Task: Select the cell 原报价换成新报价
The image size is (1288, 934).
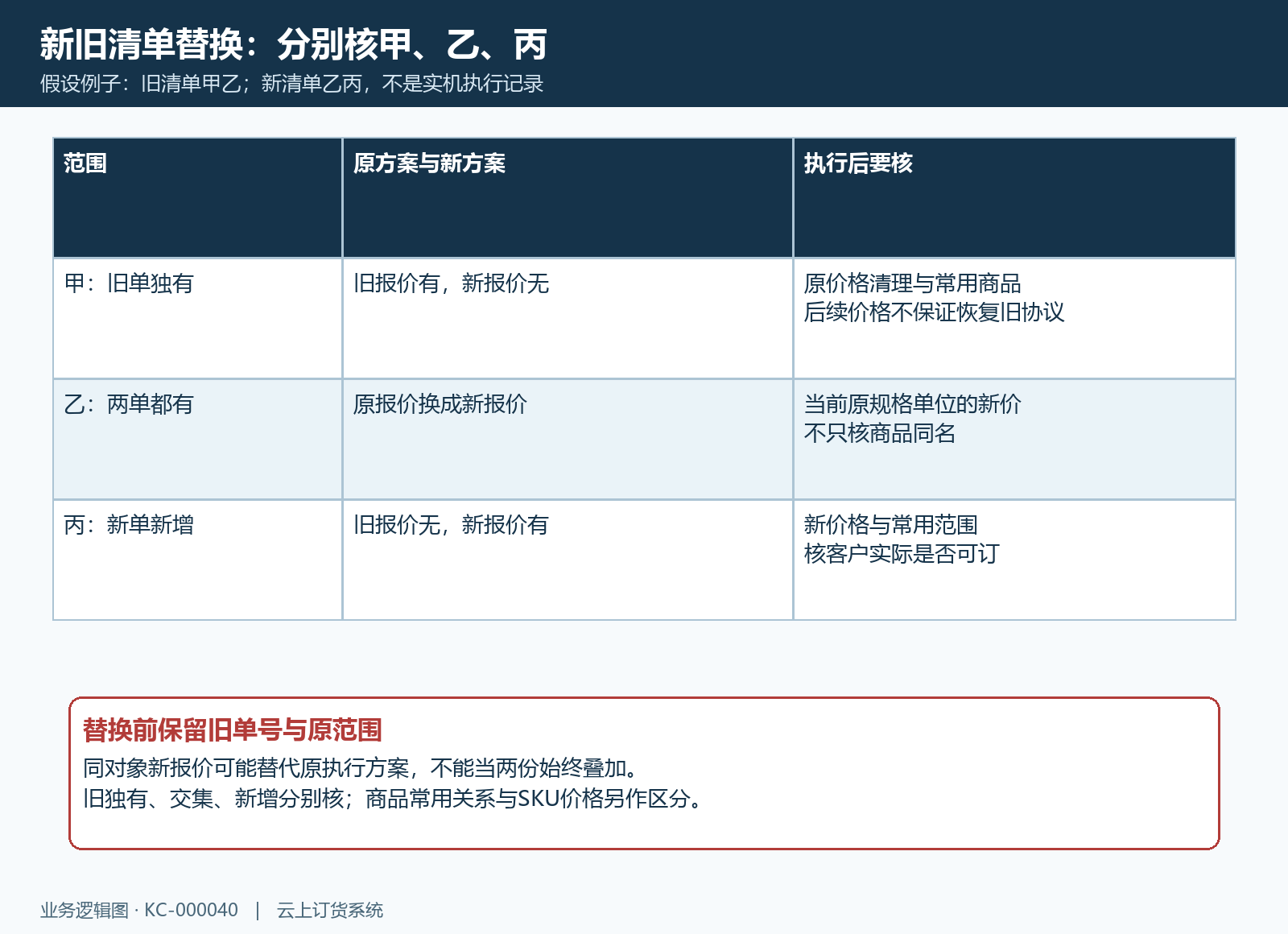Action: tap(568, 439)
